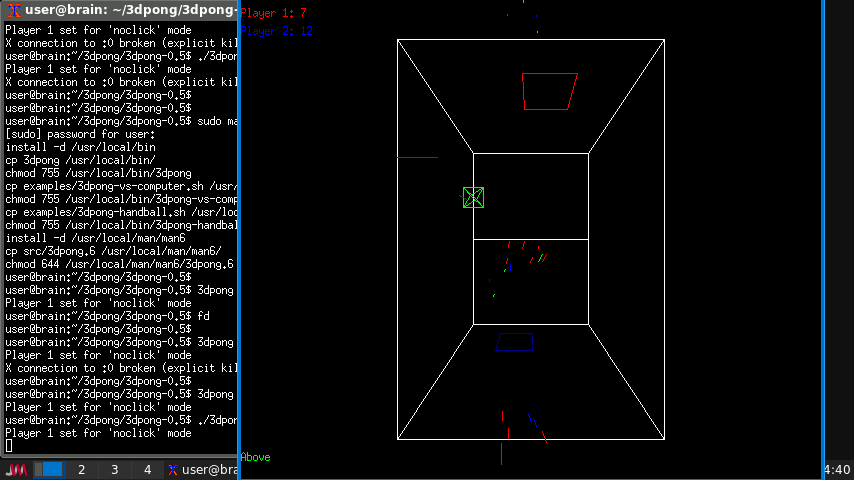Click the terminal window title text

130,12
